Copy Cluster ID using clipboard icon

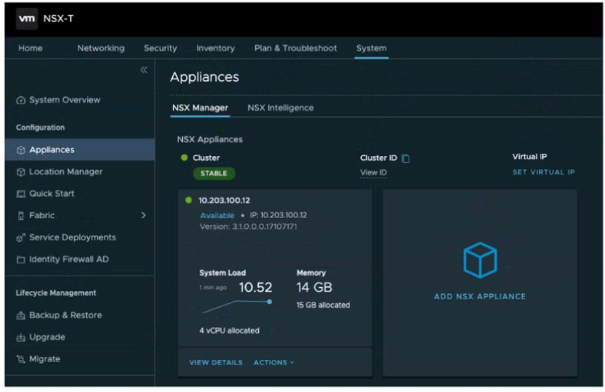[406, 159]
